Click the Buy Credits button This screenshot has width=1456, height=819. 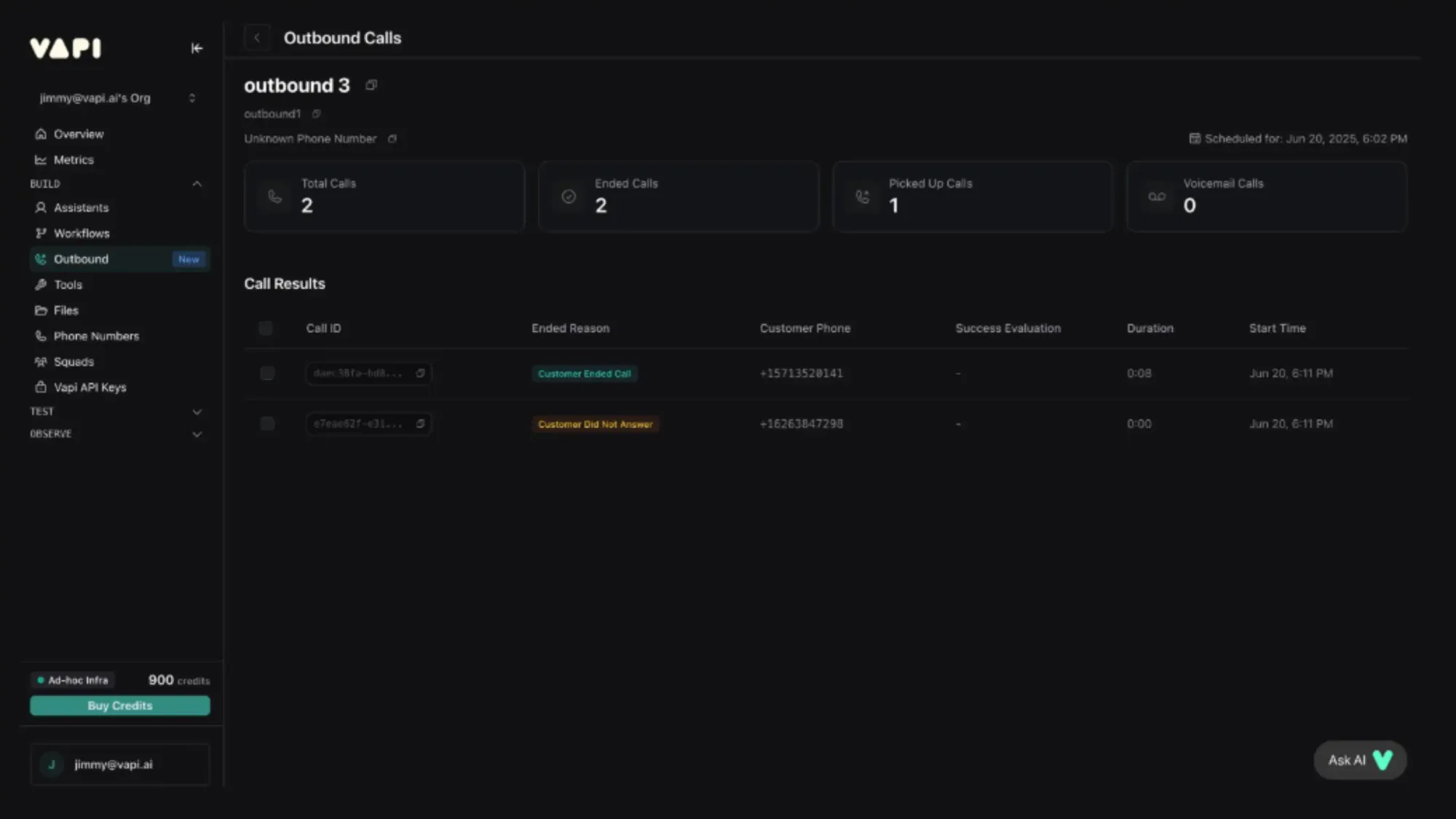coord(120,705)
